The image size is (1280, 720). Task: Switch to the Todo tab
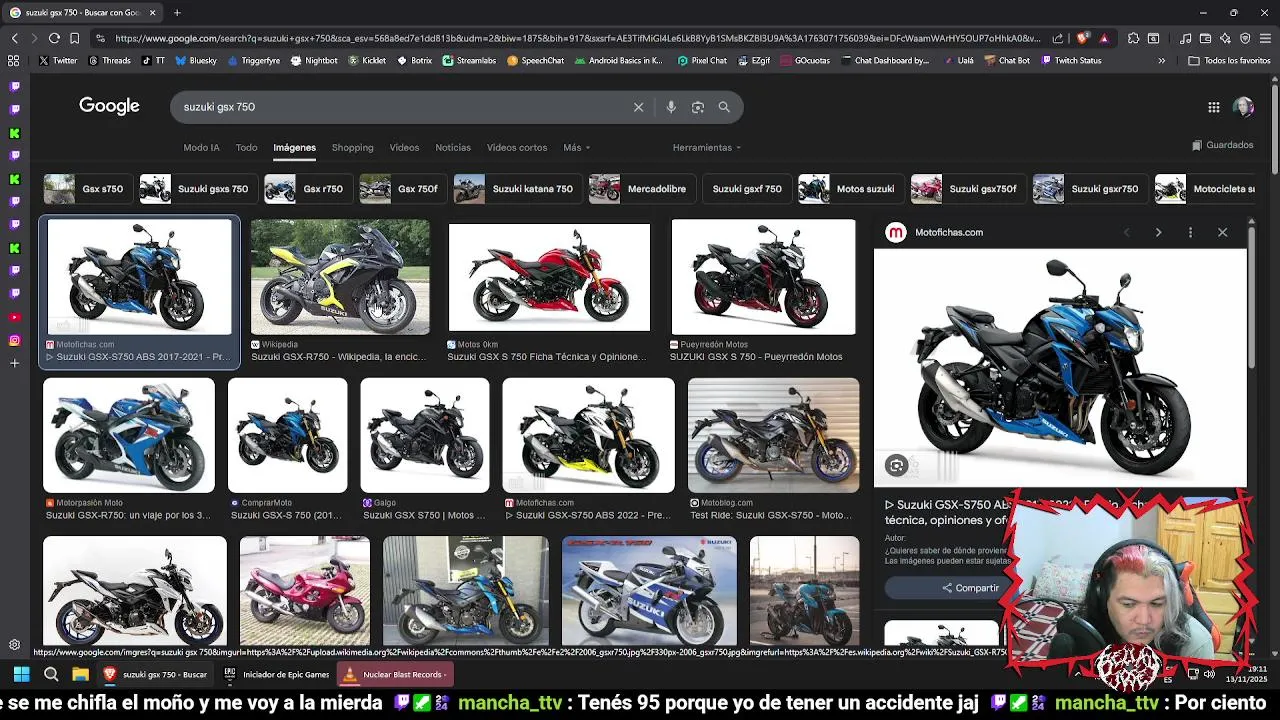point(246,147)
